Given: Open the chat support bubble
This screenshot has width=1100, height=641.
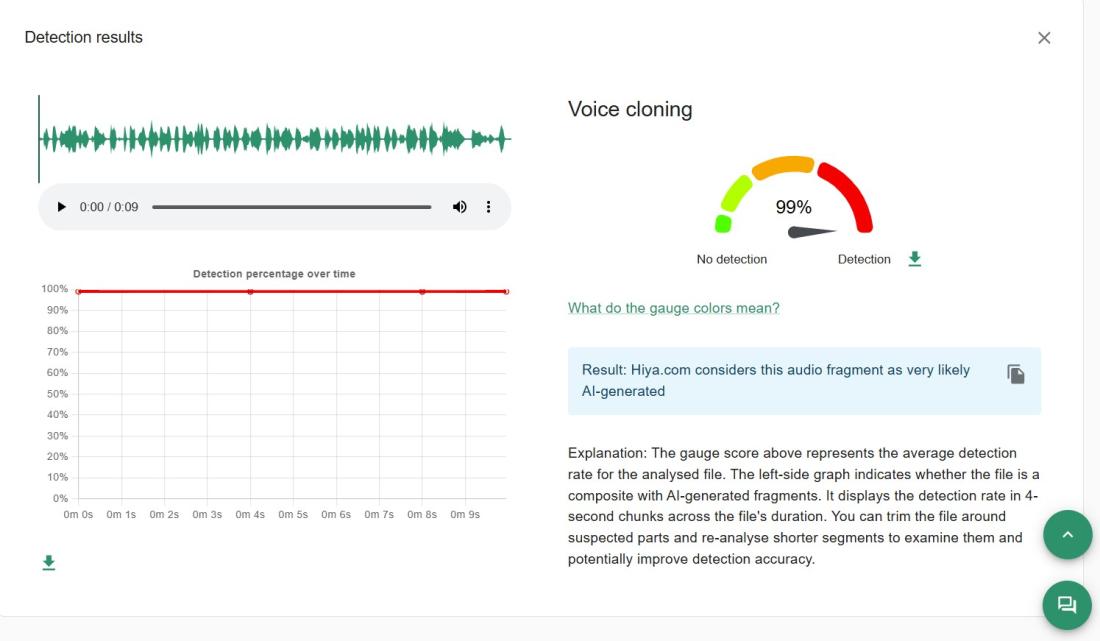Looking at the screenshot, I should click(x=1067, y=604).
